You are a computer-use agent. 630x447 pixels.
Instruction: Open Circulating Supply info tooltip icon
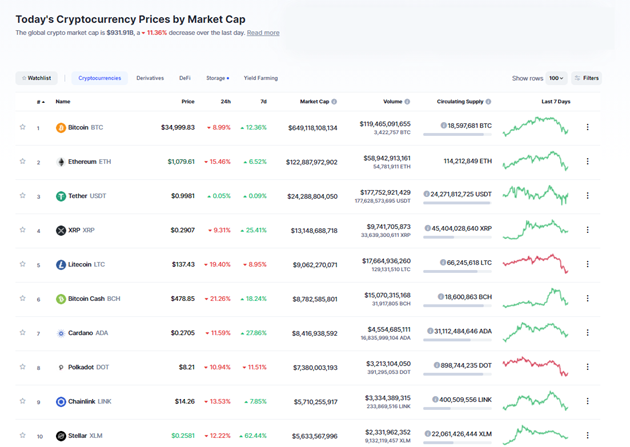488,102
